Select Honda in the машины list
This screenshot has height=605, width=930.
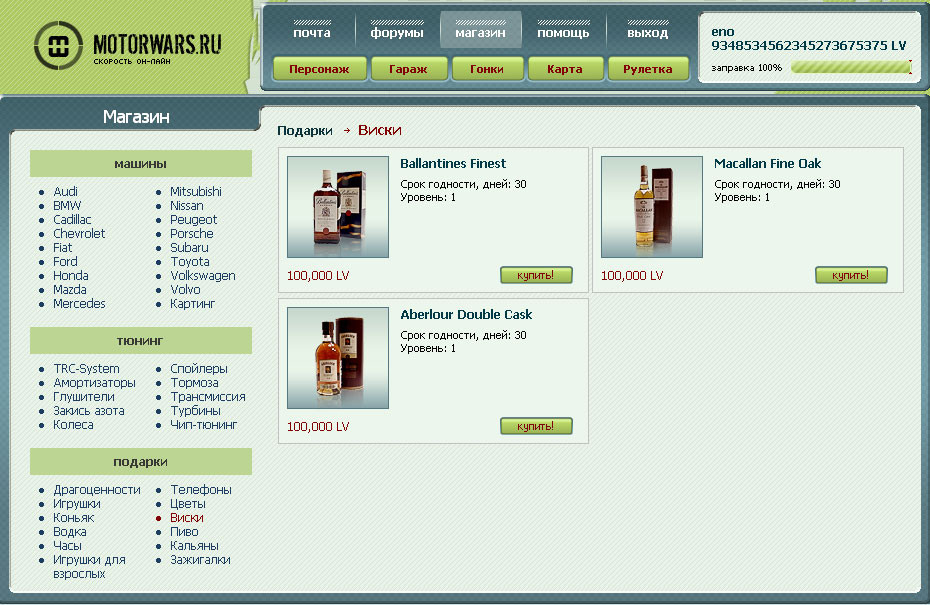pos(71,276)
